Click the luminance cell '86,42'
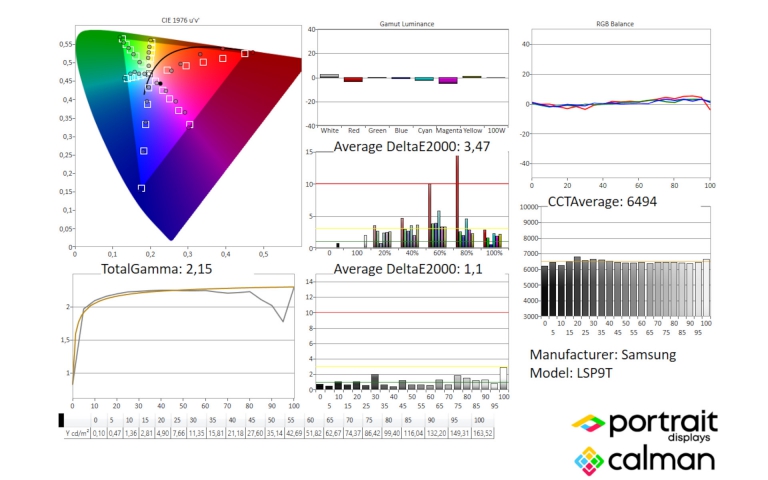The image size is (768, 480). coord(372,433)
